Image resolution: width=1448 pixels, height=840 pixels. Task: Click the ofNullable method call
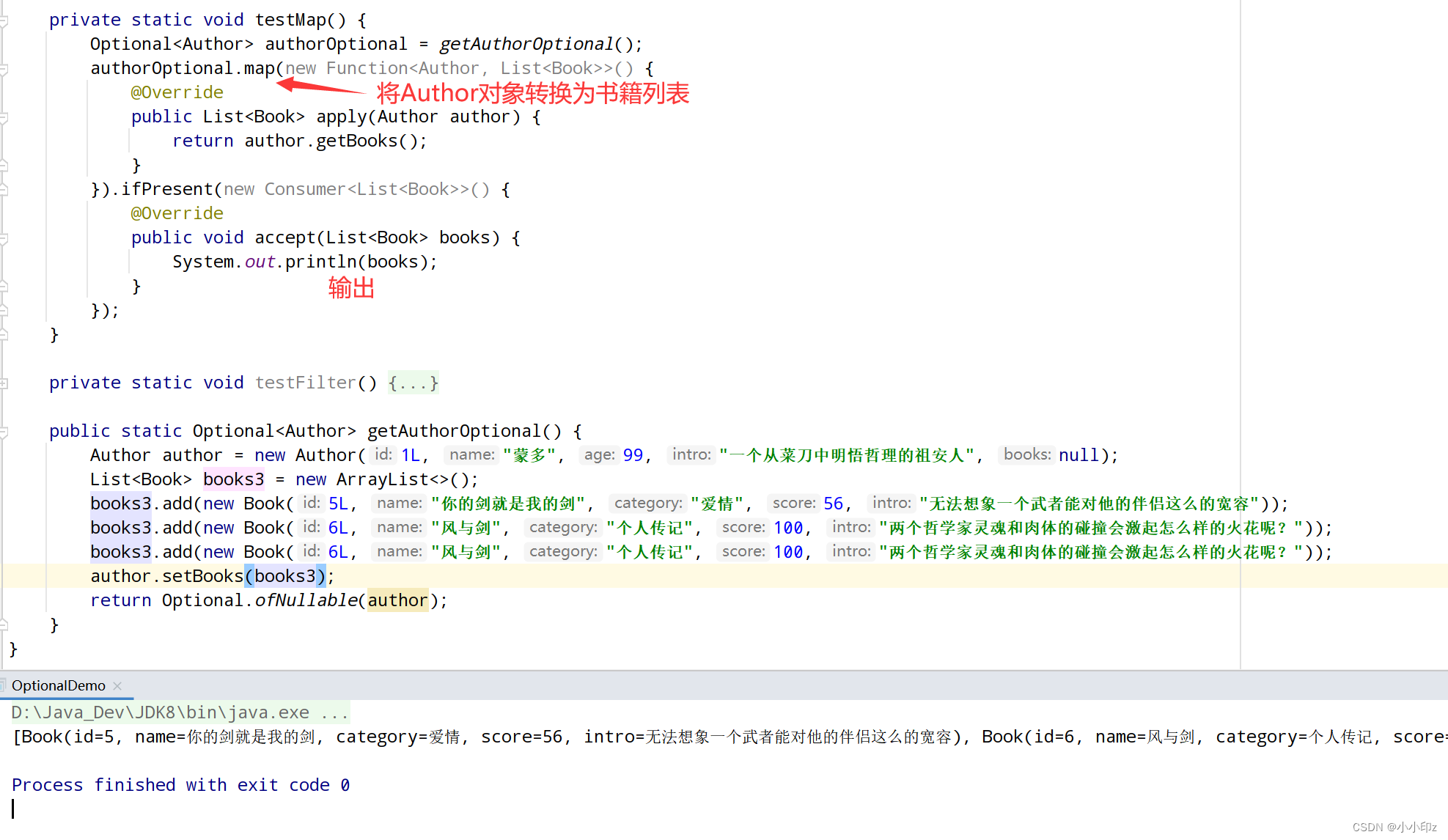tap(306, 601)
